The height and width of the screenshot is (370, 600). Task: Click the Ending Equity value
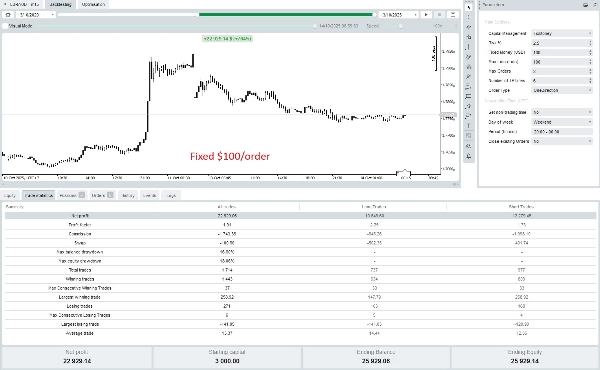(x=525, y=361)
